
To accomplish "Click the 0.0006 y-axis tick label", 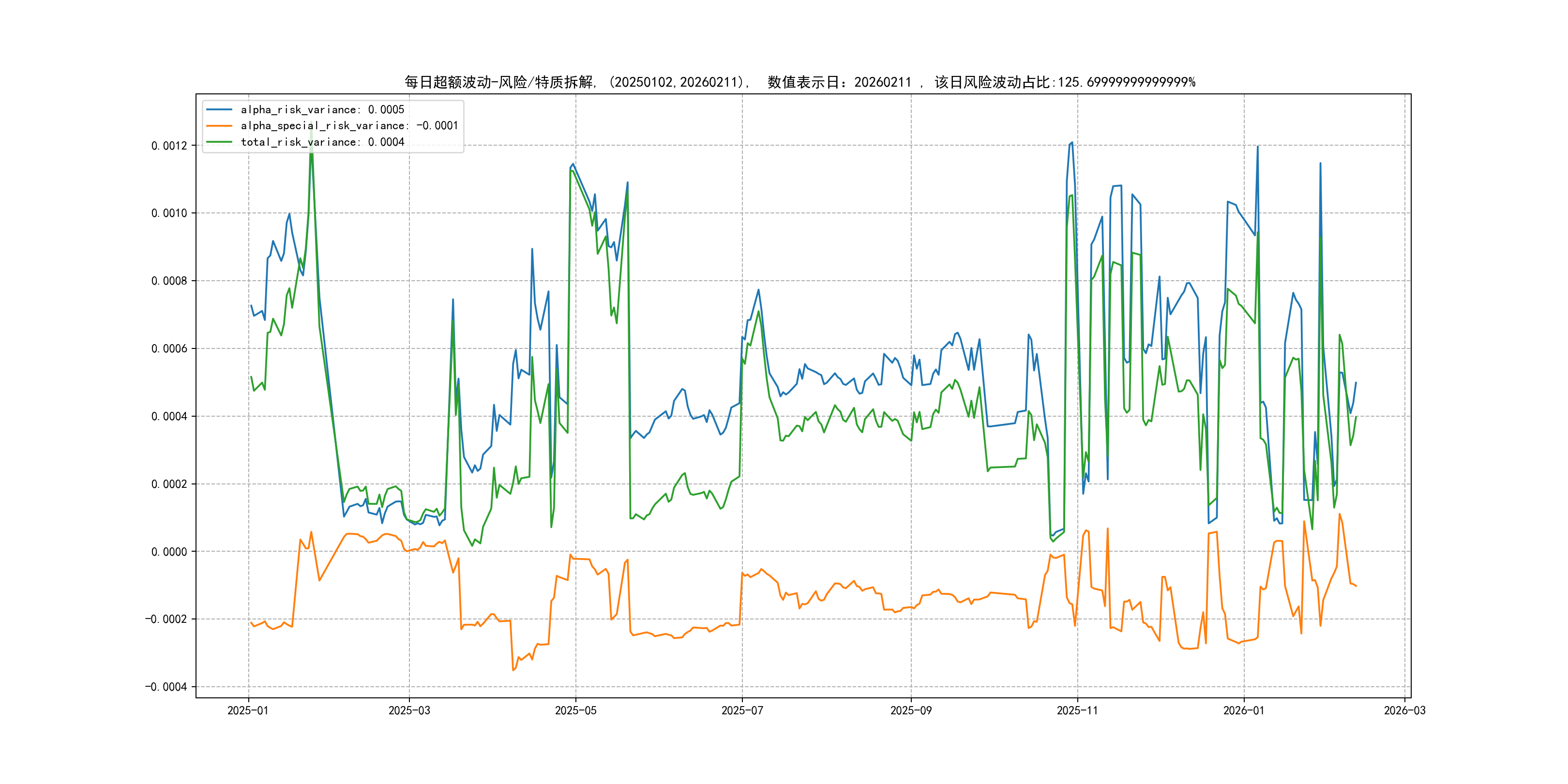I will [x=169, y=349].
